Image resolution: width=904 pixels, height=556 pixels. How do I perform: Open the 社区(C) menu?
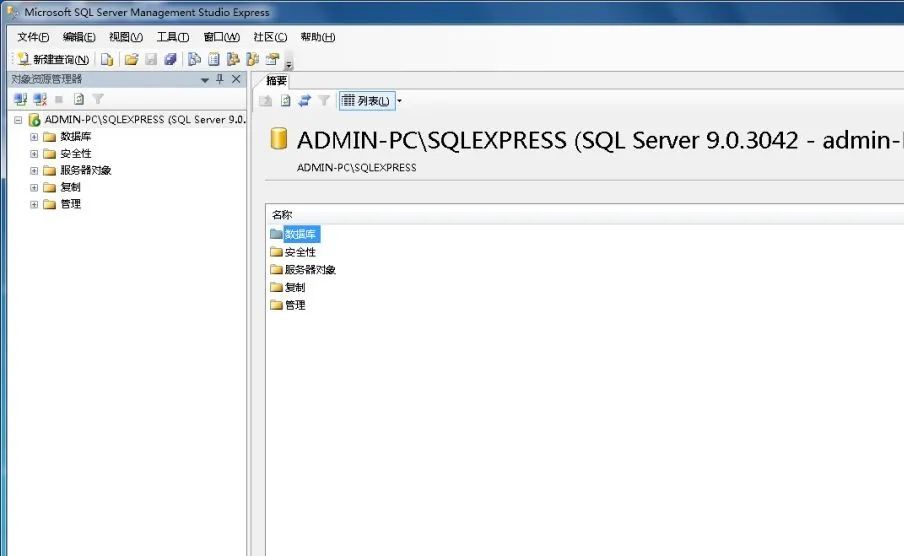270,37
